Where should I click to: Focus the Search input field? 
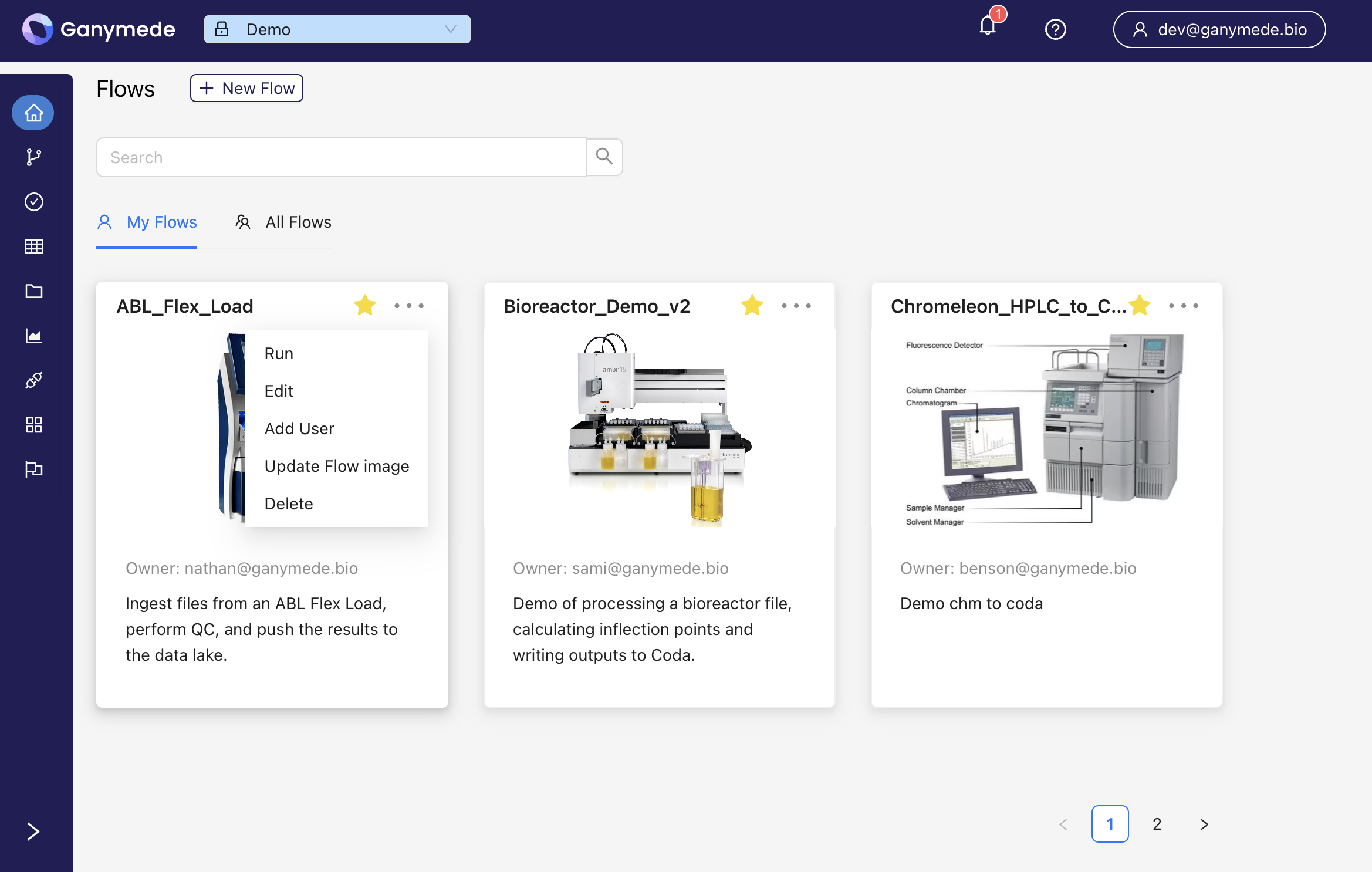coord(341,157)
